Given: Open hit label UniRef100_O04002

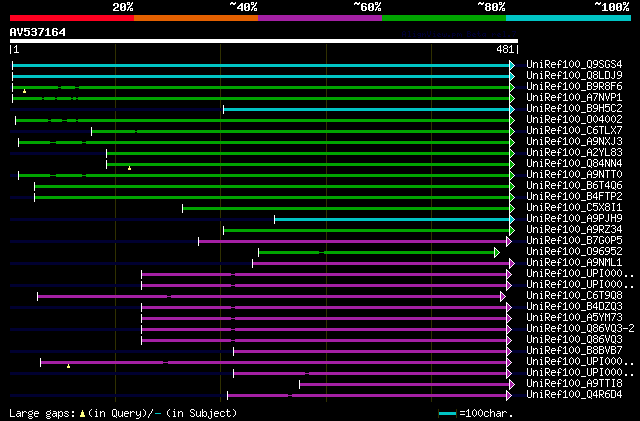Looking at the screenshot, I should click(574, 120).
